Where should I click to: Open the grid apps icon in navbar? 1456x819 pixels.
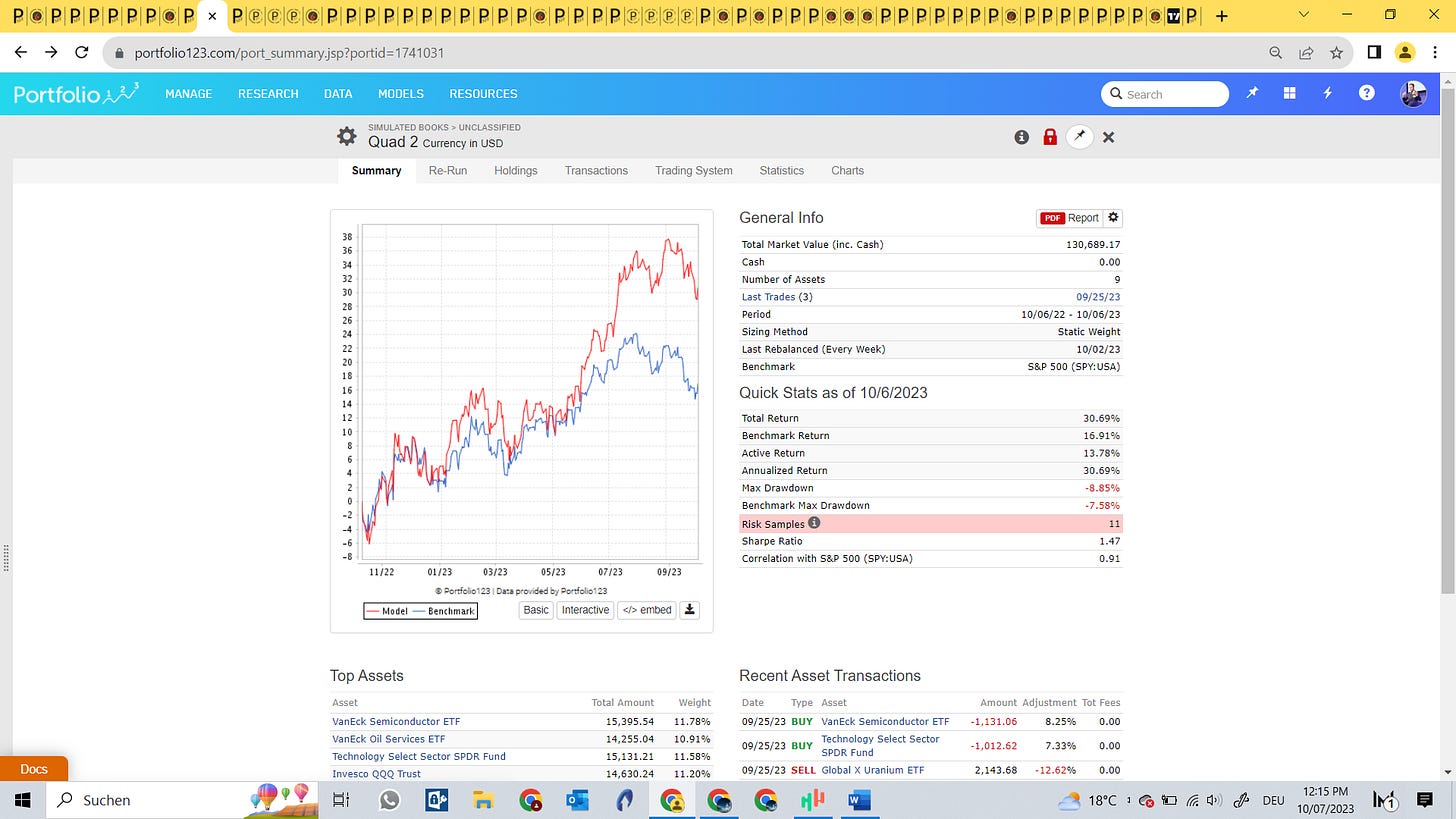tap(1290, 93)
